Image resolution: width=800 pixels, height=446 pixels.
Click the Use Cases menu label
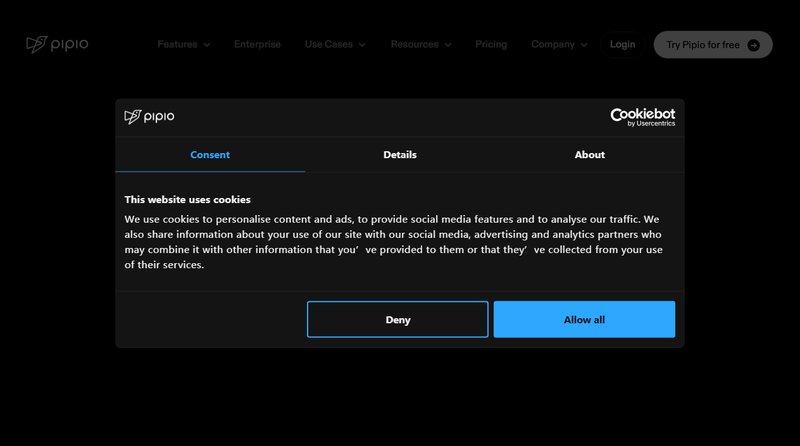[x=328, y=44]
